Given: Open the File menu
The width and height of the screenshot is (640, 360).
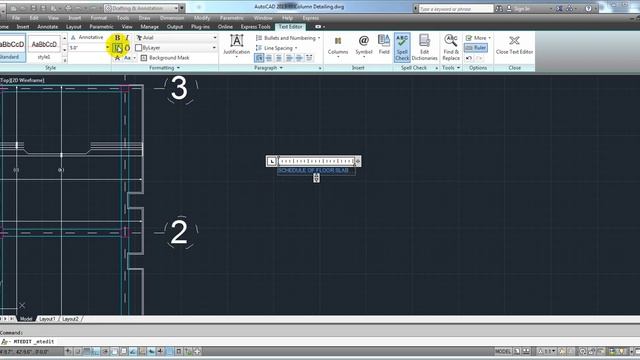Looking at the screenshot, I should pyautogui.click(x=16, y=18).
